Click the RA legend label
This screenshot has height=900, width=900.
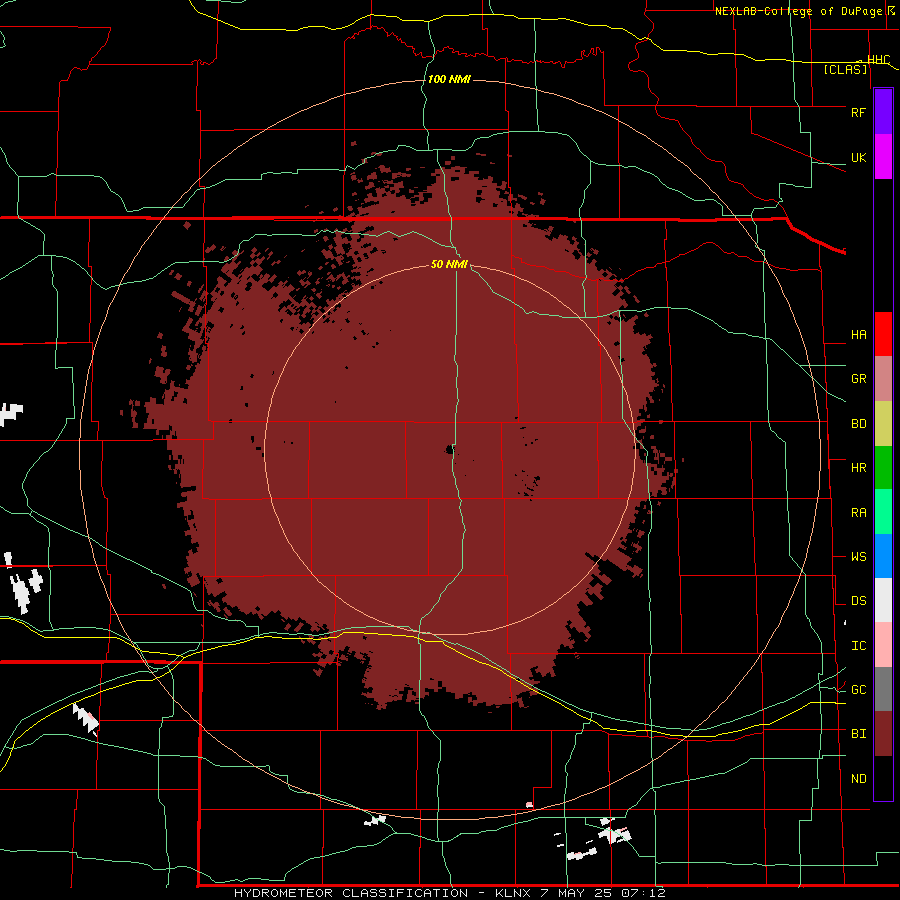coord(858,513)
